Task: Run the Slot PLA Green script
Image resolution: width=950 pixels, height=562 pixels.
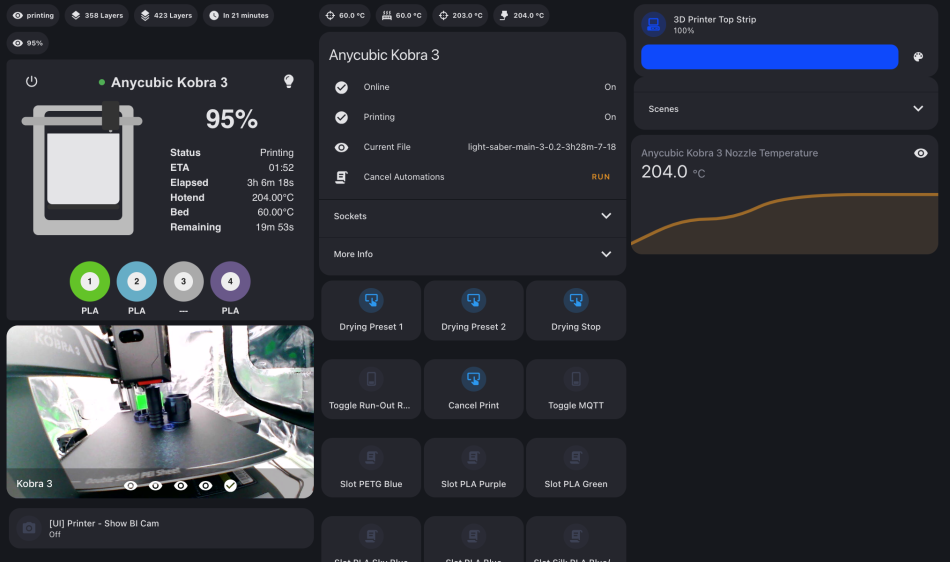Action: click(576, 468)
